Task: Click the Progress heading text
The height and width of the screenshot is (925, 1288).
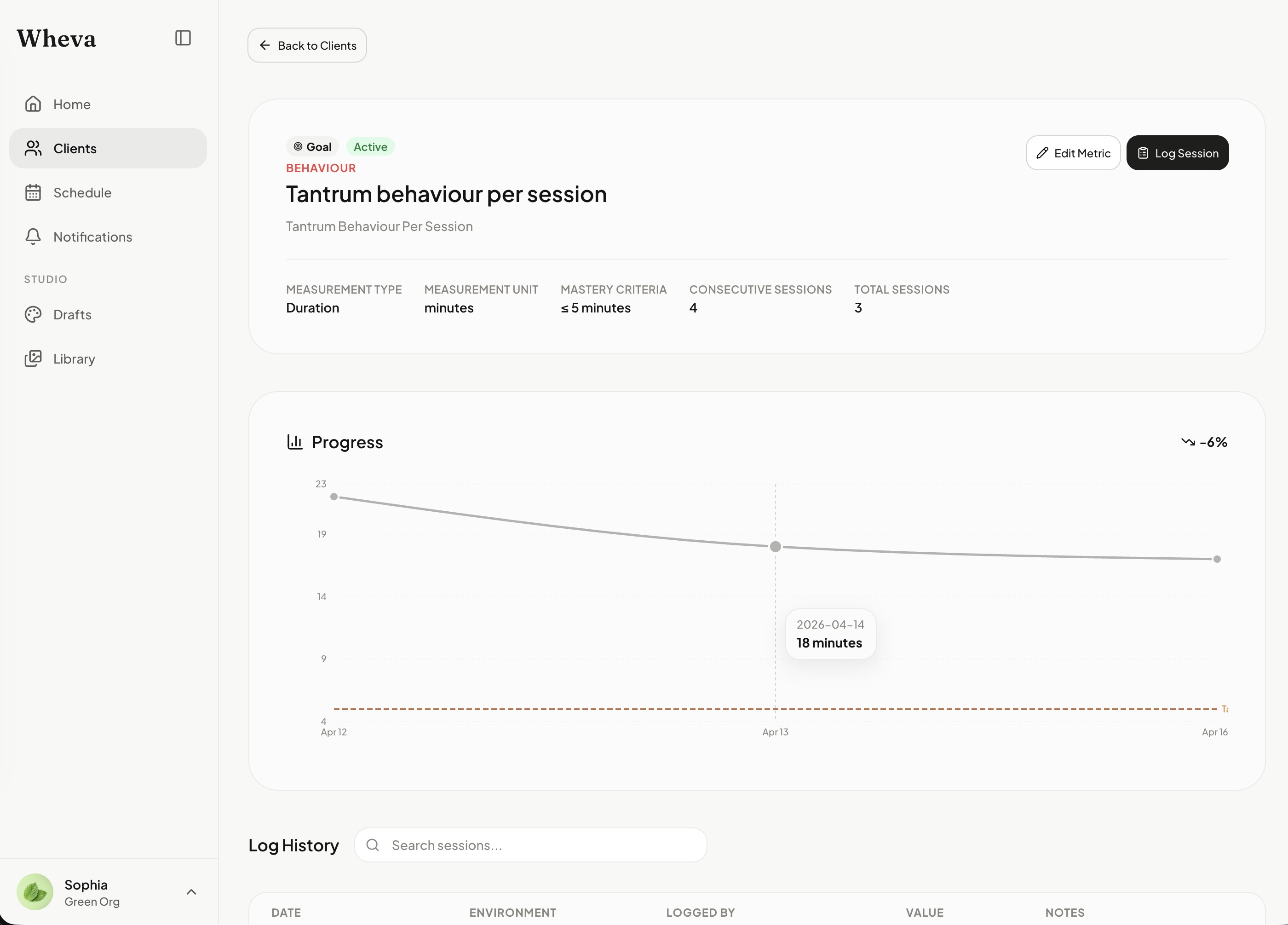Action: tap(348, 442)
